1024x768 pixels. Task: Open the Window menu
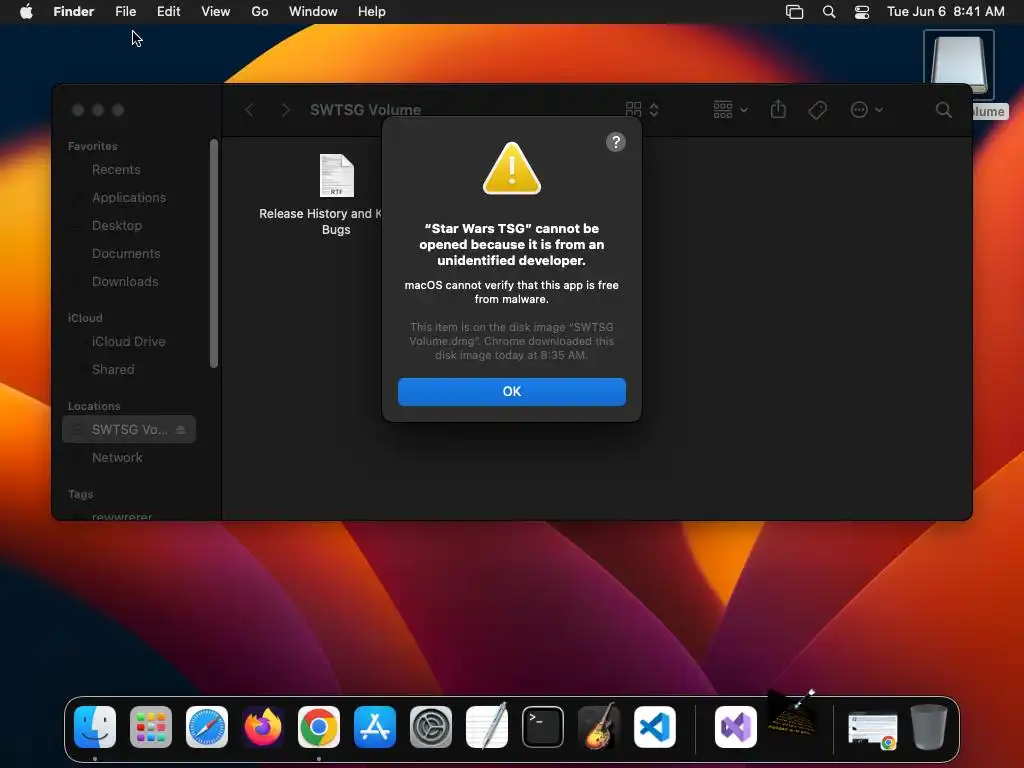point(313,12)
